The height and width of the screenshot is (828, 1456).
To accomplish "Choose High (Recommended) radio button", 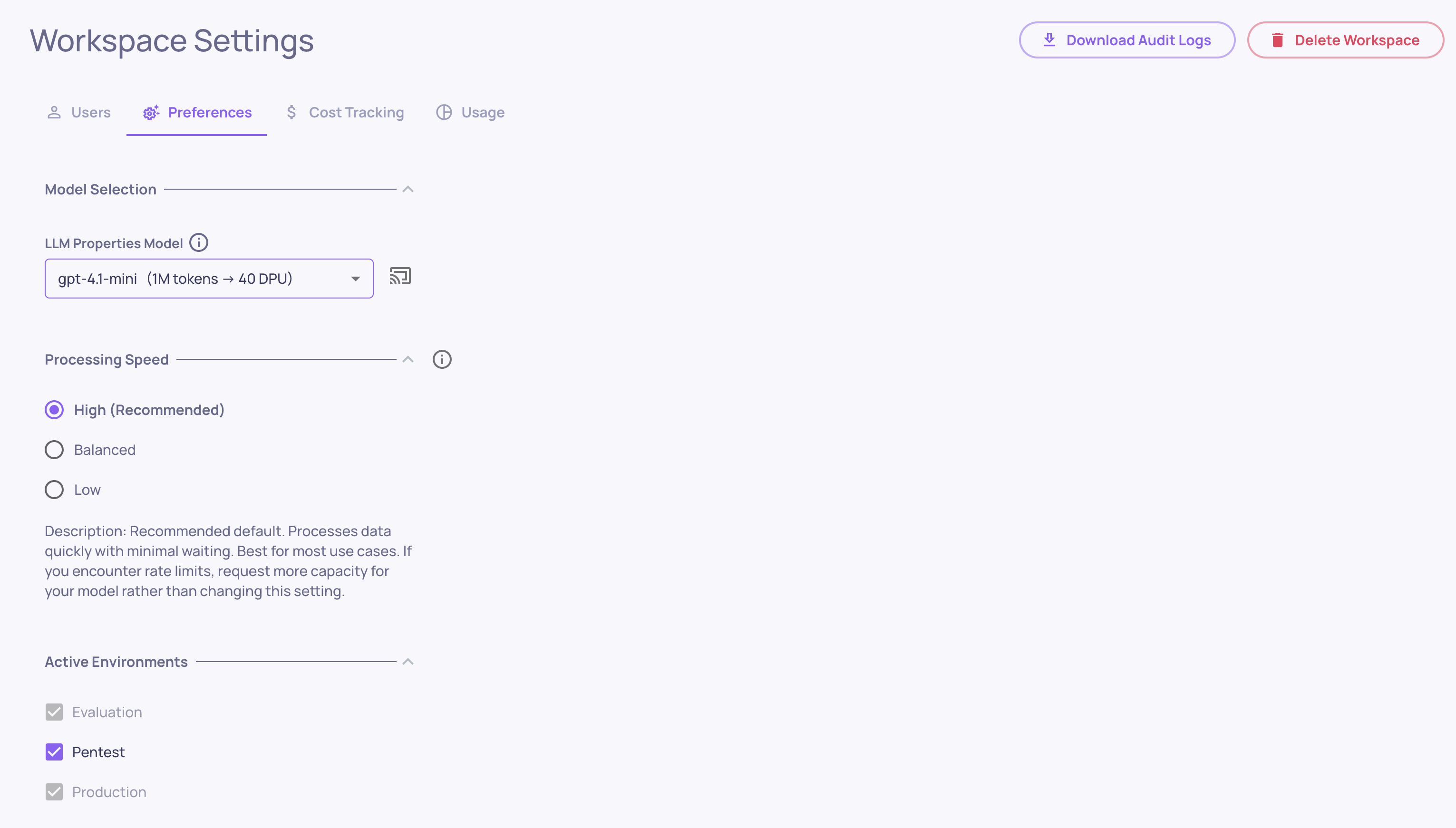I will pos(54,410).
